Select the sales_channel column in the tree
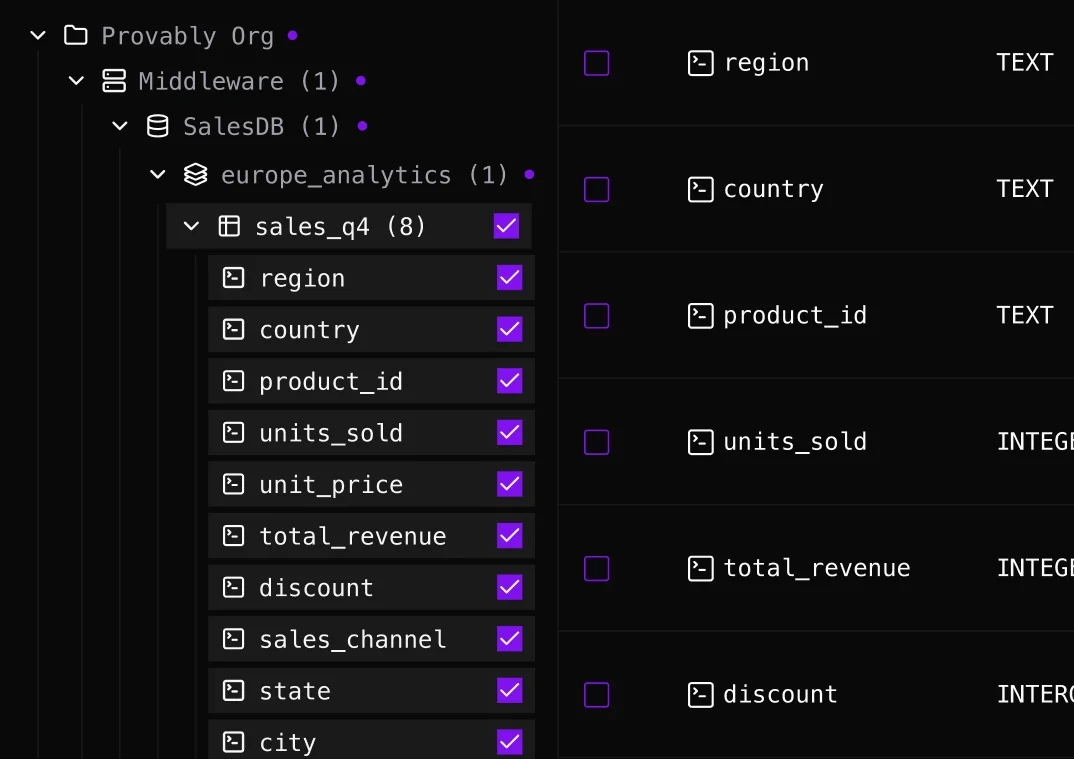The height and width of the screenshot is (759, 1074). coord(355,639)
